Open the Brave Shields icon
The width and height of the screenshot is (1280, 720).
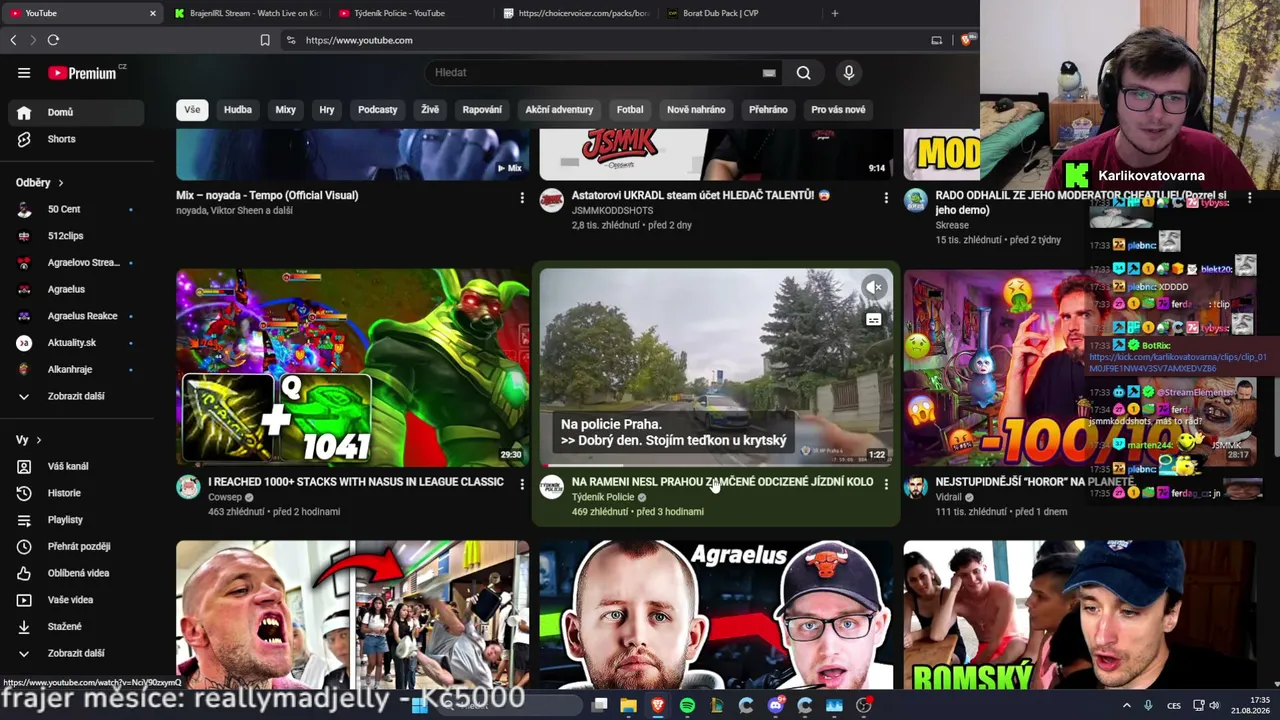tap(967, 40)
